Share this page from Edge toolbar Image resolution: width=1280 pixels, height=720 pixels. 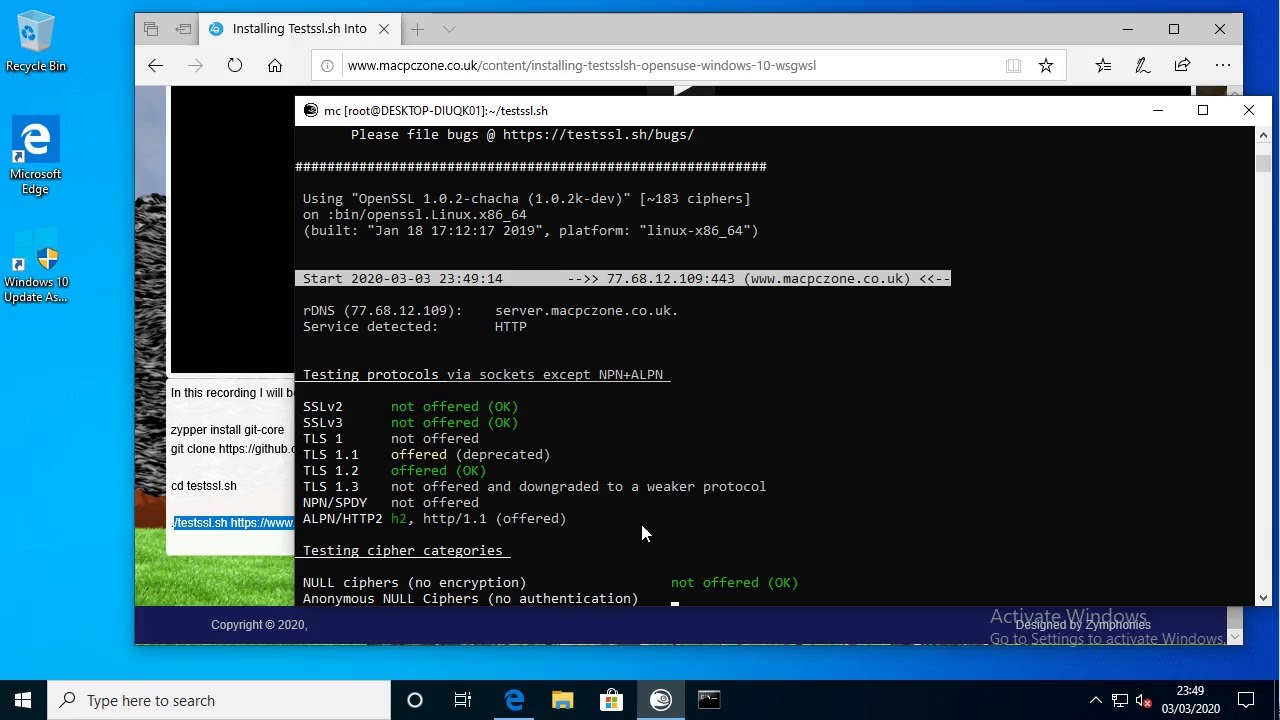coord(1182,65)
